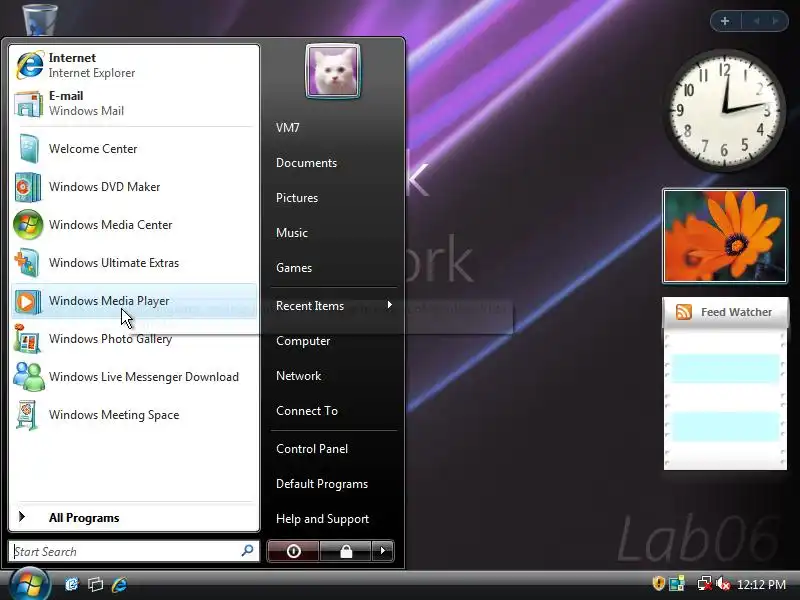Click Switch Between Windows taskbar icon
Viewport: 800px width, 600px height.
[95, 584]
